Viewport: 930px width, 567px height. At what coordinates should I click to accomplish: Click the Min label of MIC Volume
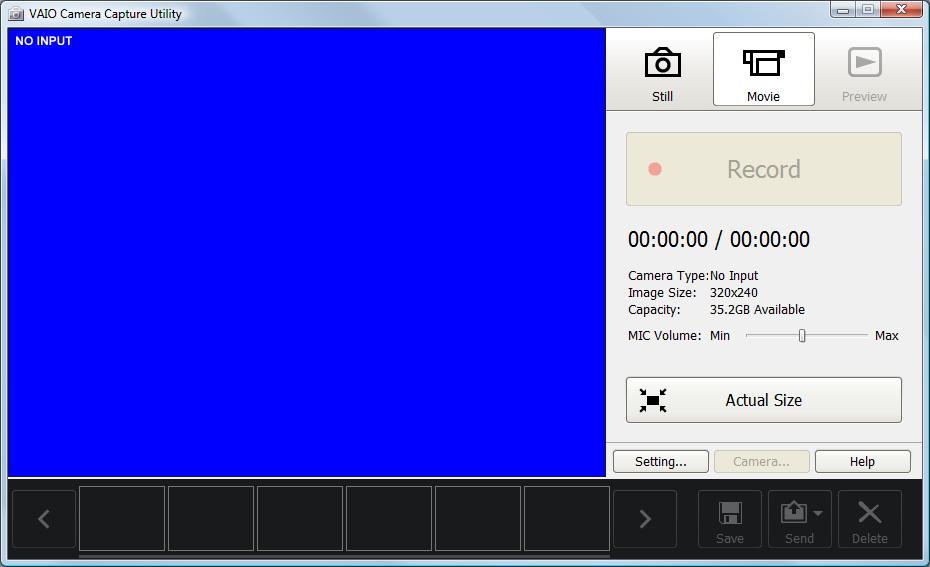(720, 336)
